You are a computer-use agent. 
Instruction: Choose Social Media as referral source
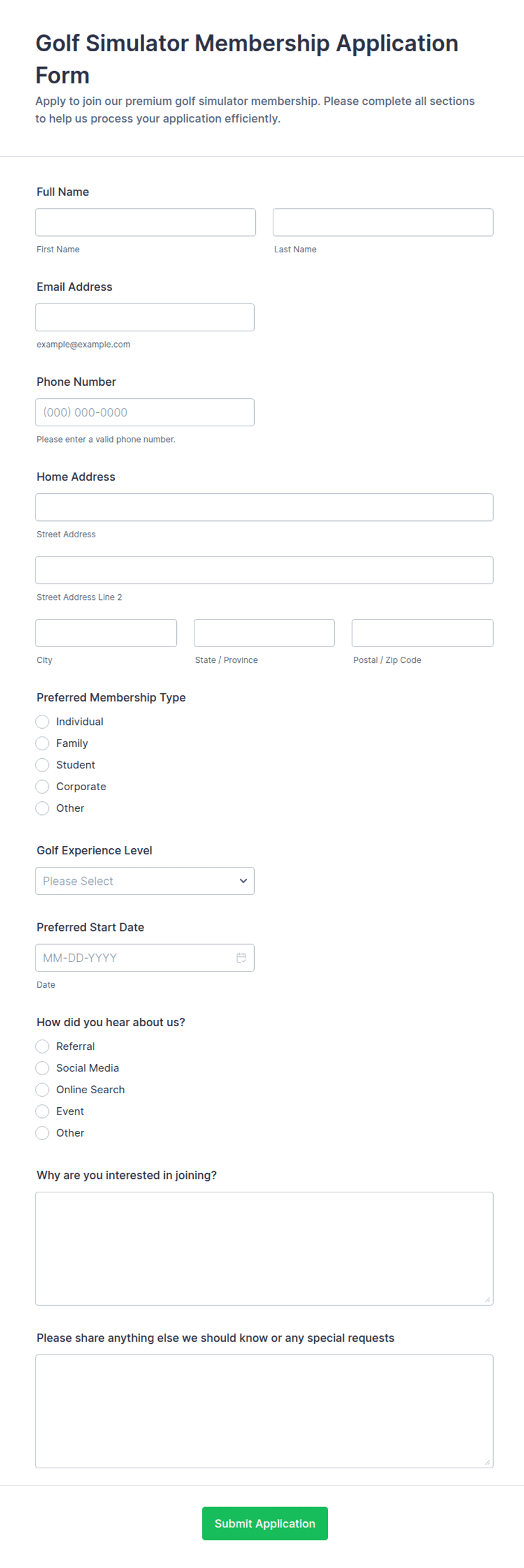(42, 1068)
